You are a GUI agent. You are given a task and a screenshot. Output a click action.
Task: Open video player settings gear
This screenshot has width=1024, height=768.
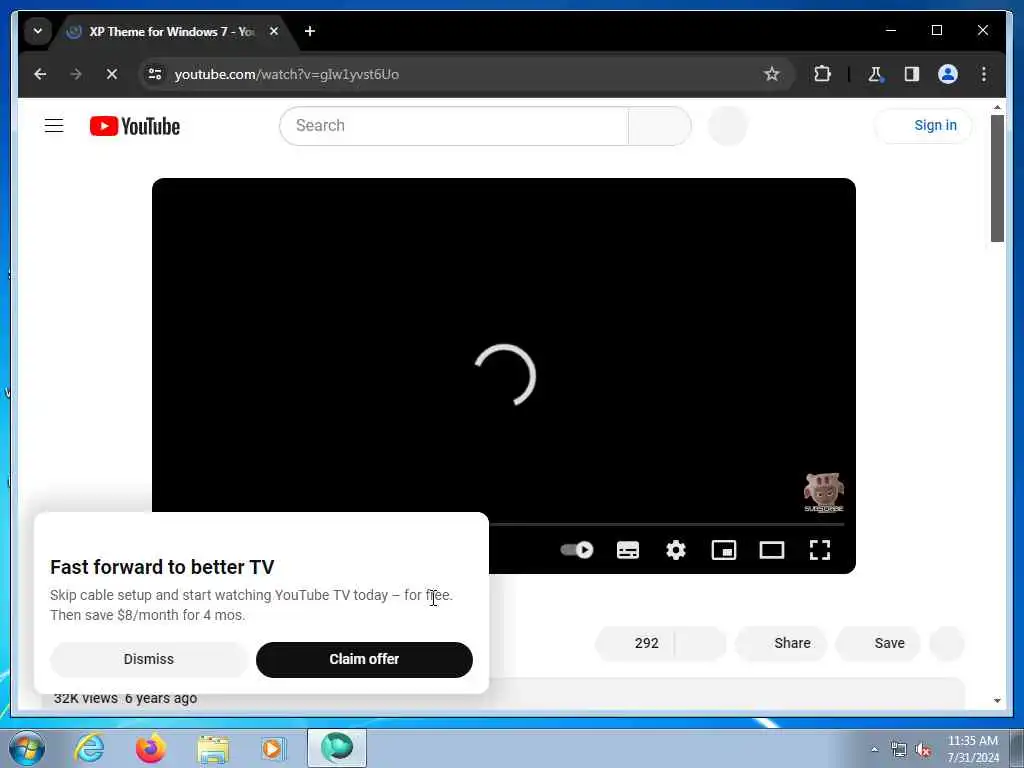pos(676,550)
